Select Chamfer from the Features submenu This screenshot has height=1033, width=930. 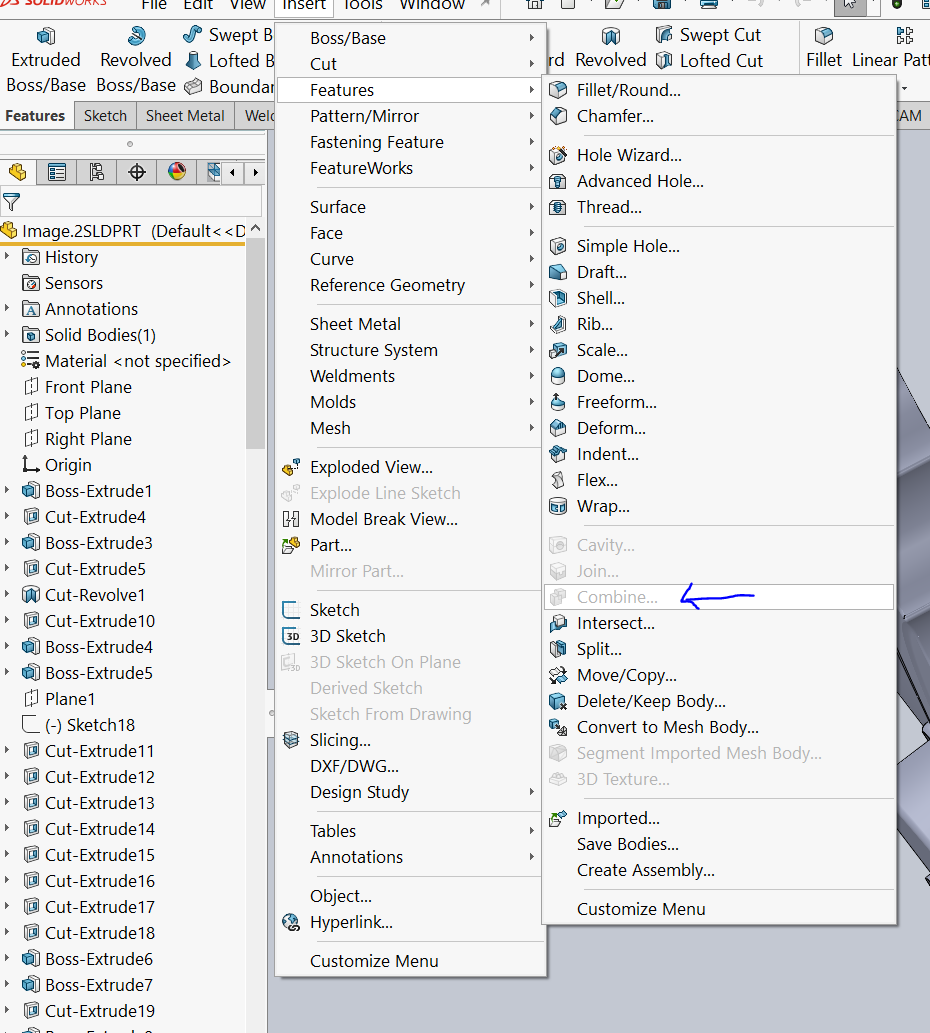pos(718,117)
